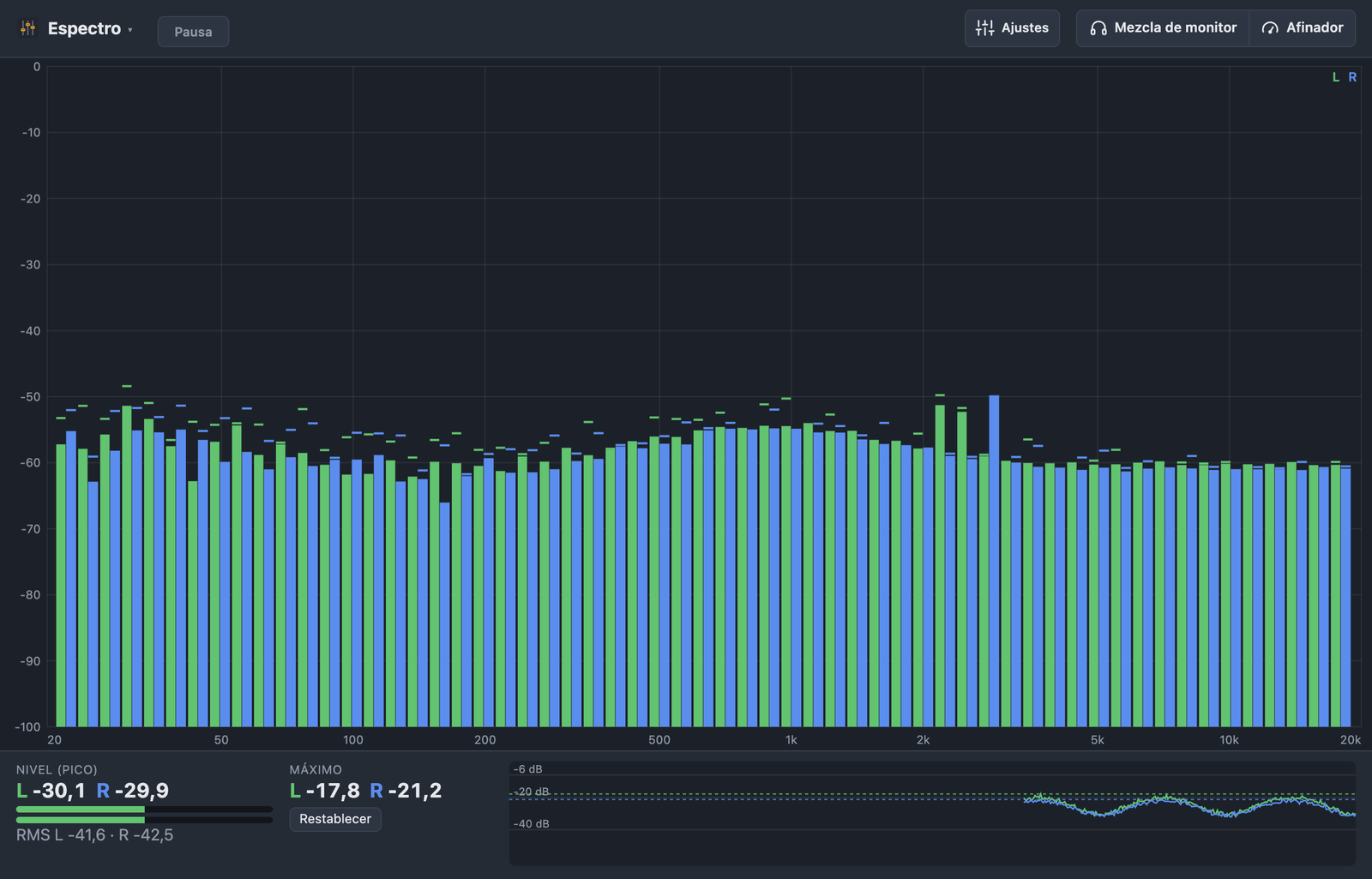The height and width of the screenshot is (879, 1372).
Task: Reset the maximum with Restablecer
Action: click(335, 819)
